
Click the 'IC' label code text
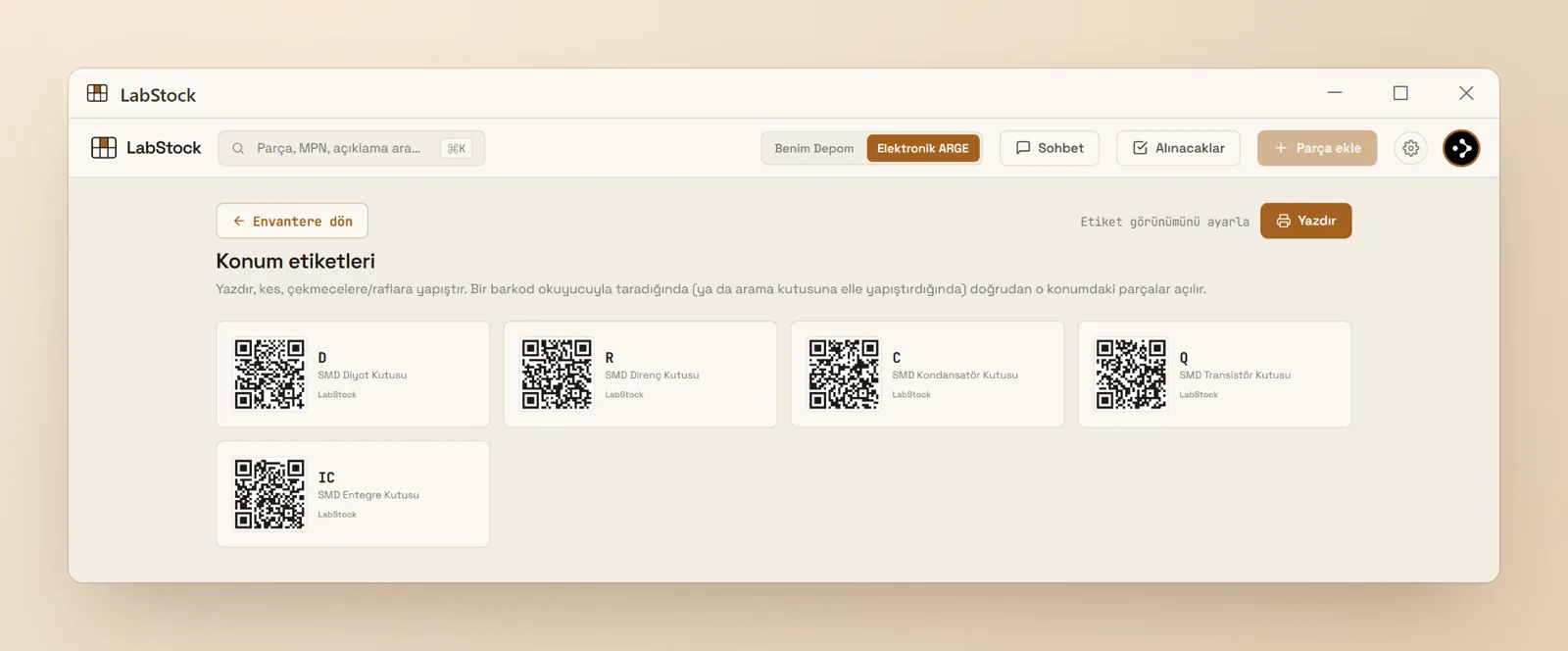click(x=326, y=477)
